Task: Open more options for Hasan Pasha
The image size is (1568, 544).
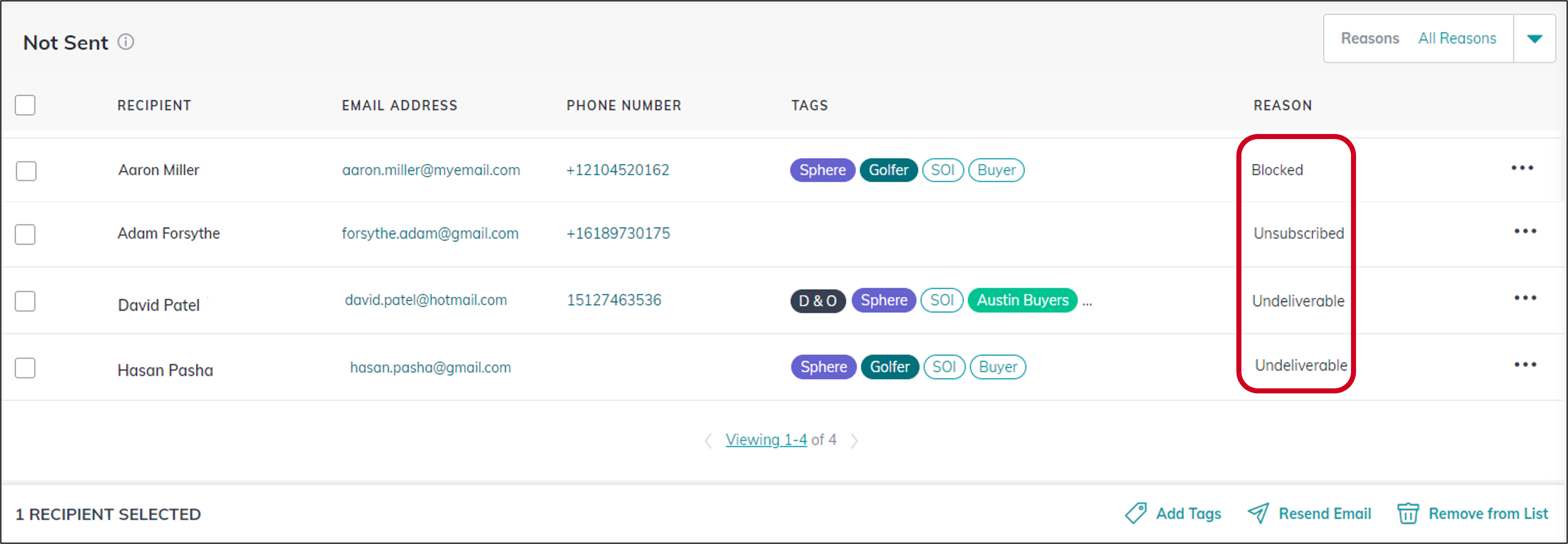Action: 1525,365
